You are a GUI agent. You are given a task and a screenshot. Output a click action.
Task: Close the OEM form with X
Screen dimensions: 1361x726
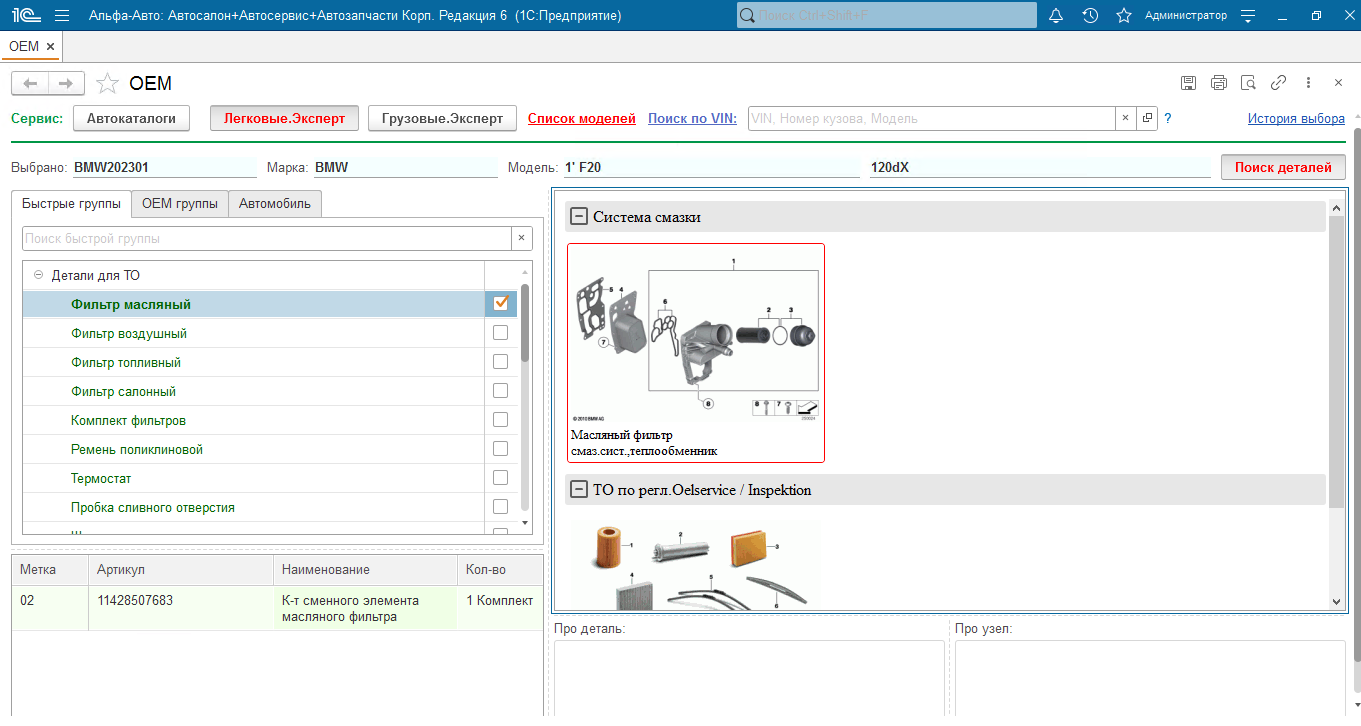click(1338, 83)
